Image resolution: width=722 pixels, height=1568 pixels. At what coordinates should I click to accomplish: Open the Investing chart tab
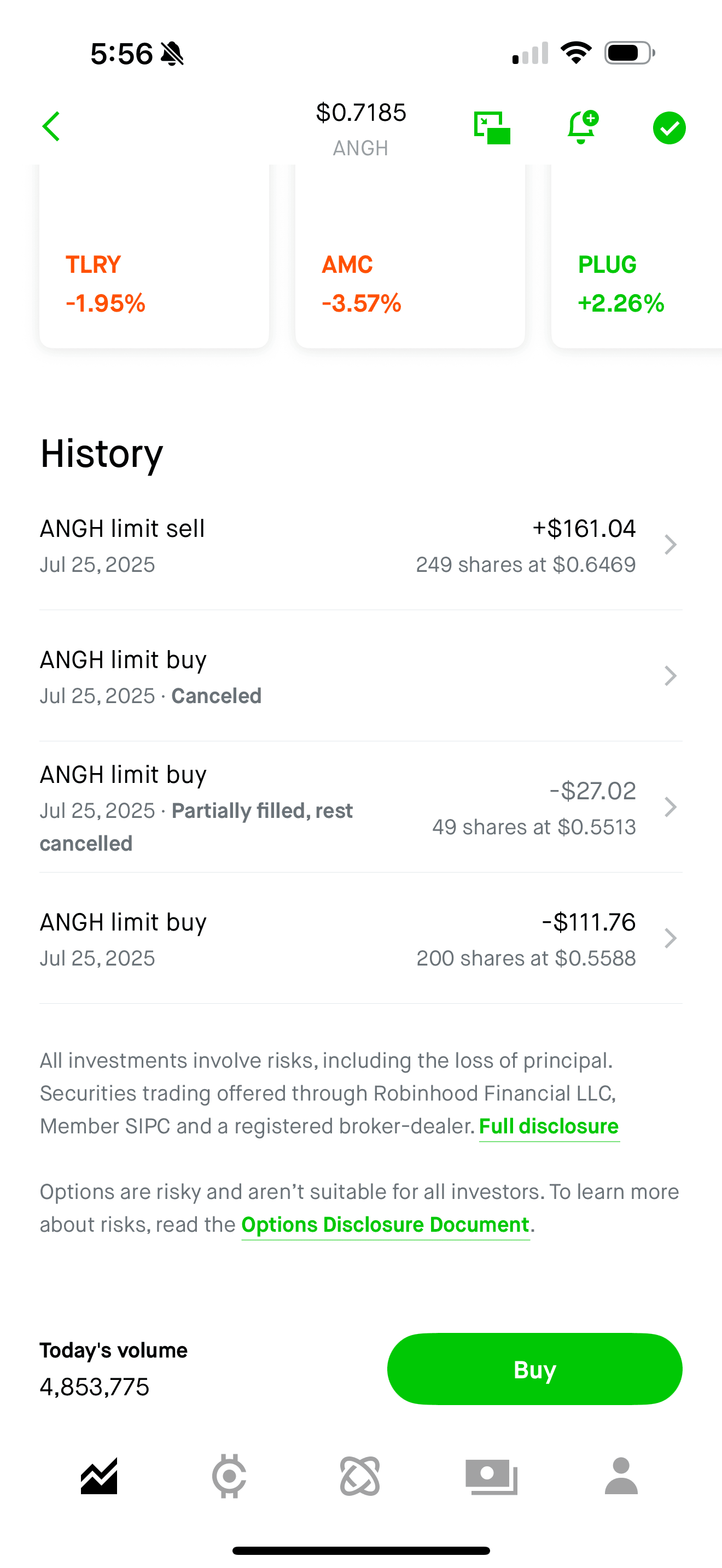click(x=99, y=1476)
